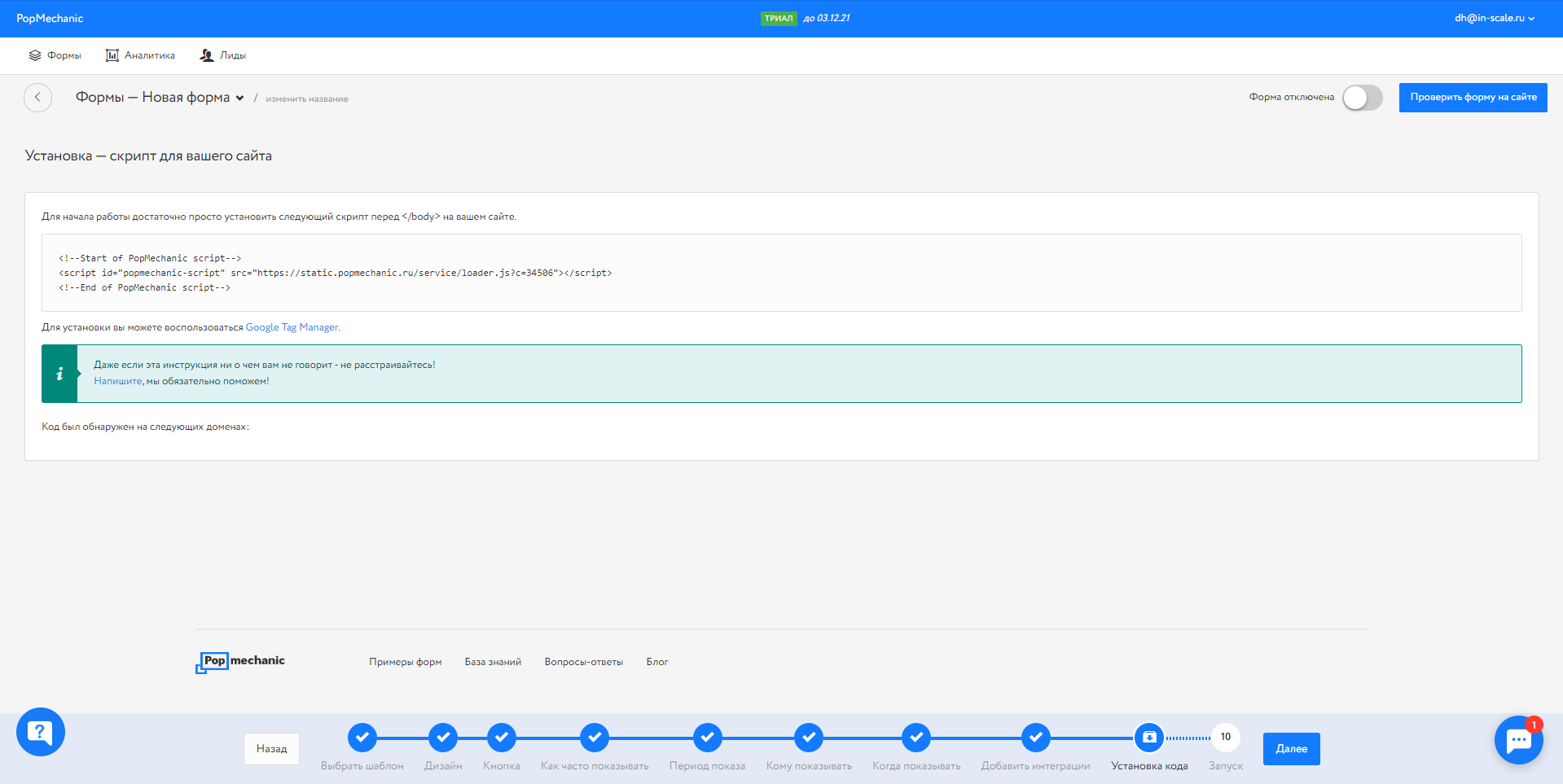Viewport: 1563px width, 784px height.
Task: Select current step "Установка кода" icon
Action: click(1149, 738)
